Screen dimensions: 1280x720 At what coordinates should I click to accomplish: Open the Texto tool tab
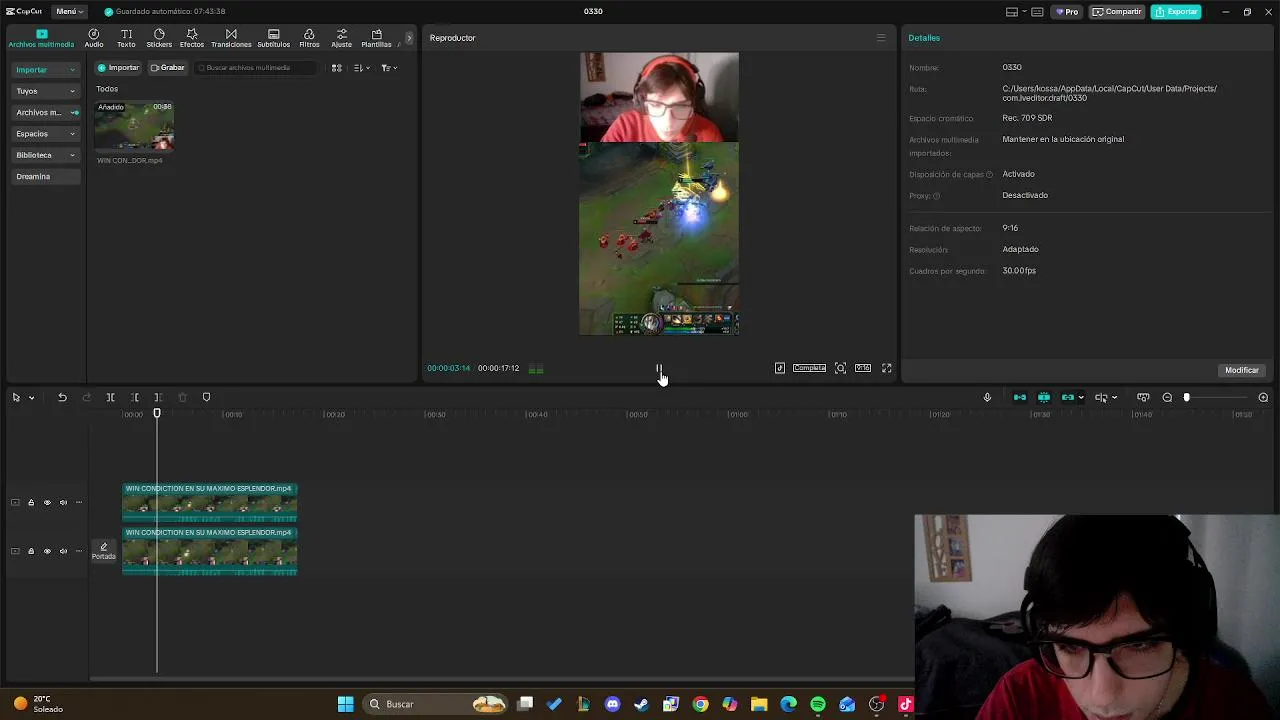click(126, 38)
